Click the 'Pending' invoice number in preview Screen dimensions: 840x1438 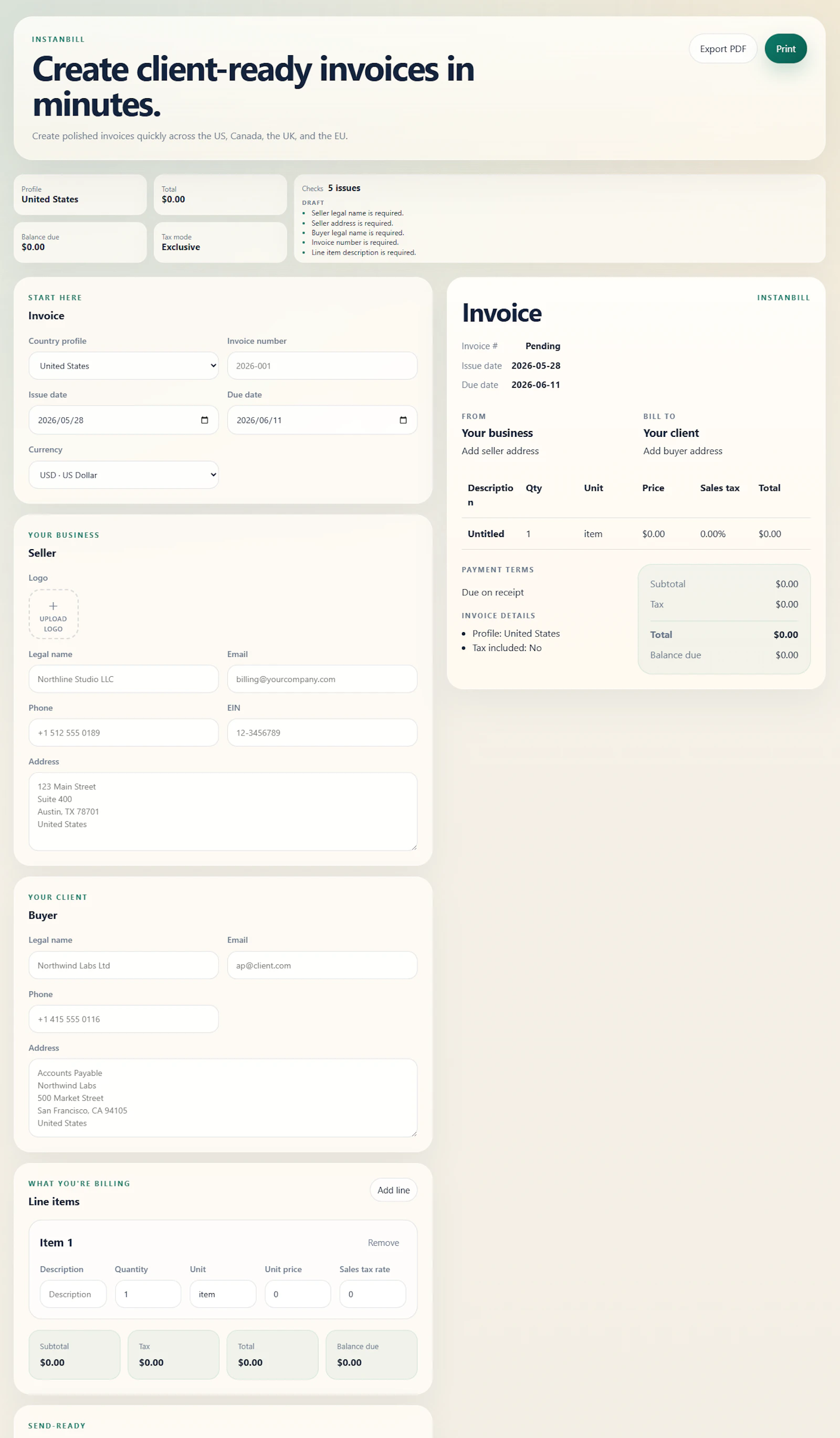point(543,346)
